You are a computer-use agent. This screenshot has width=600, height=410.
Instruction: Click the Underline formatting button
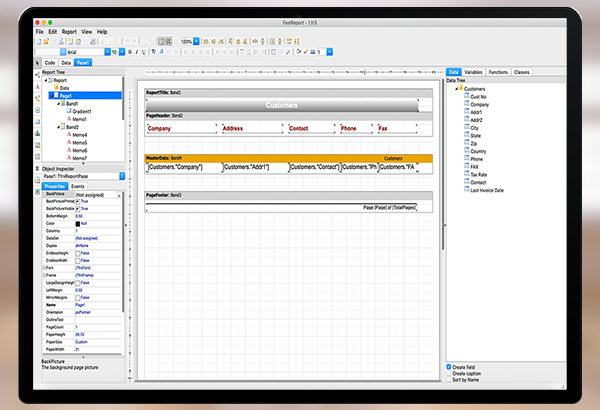[x=145, y=51]
